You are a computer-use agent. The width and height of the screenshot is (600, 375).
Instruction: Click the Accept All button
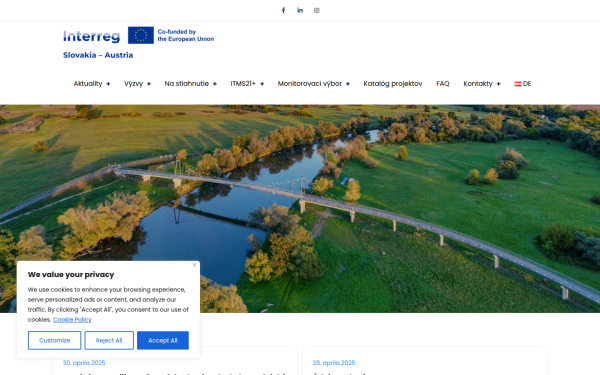(163, 340)
